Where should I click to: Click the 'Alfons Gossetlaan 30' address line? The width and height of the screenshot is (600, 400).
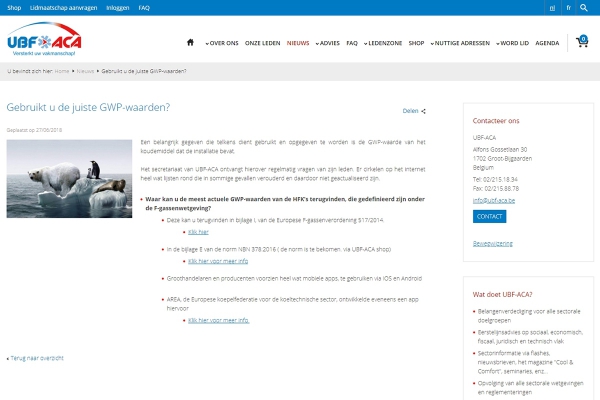coord(500,150)
